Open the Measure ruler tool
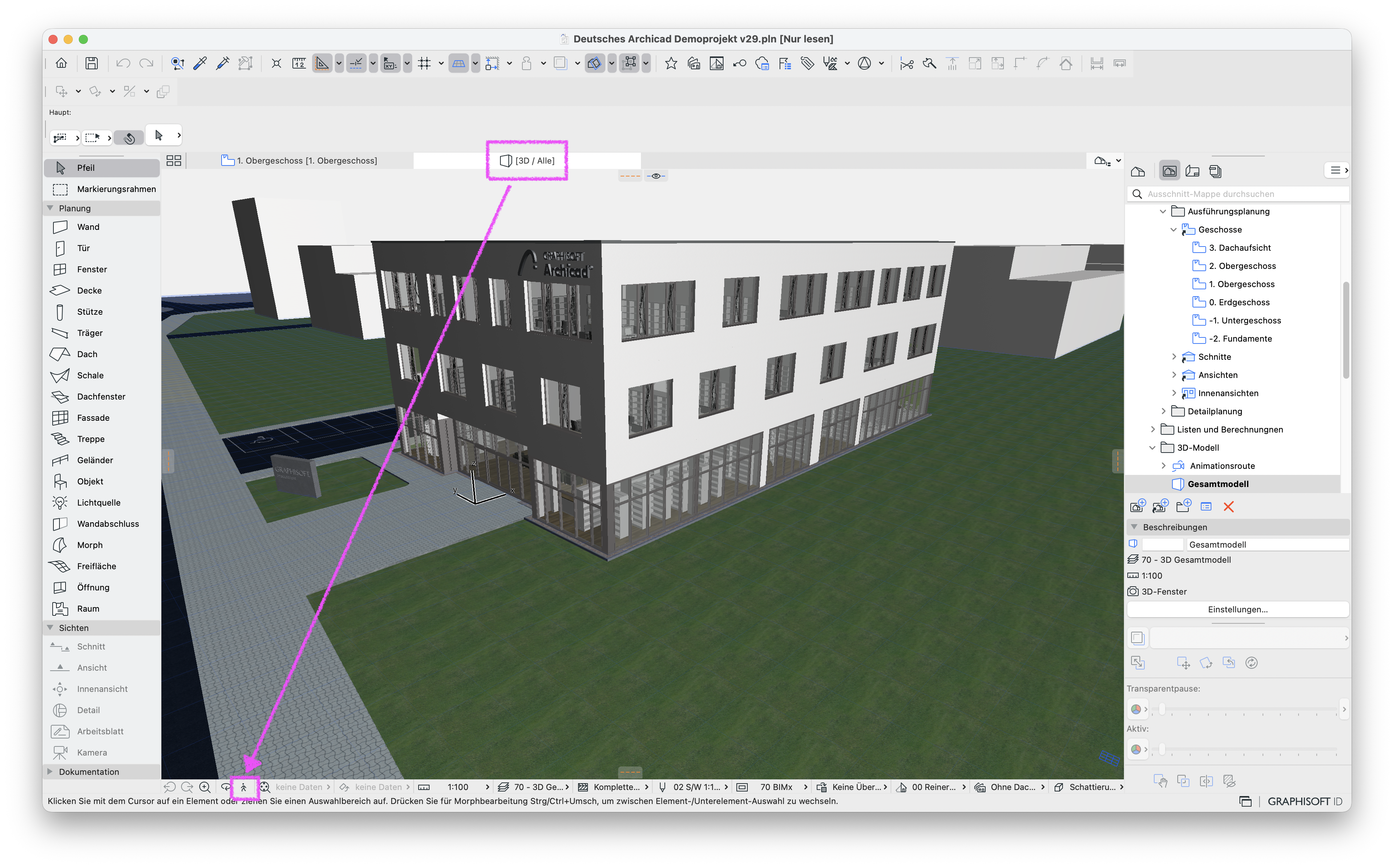 pyautogui.click(x=299, y=63)
